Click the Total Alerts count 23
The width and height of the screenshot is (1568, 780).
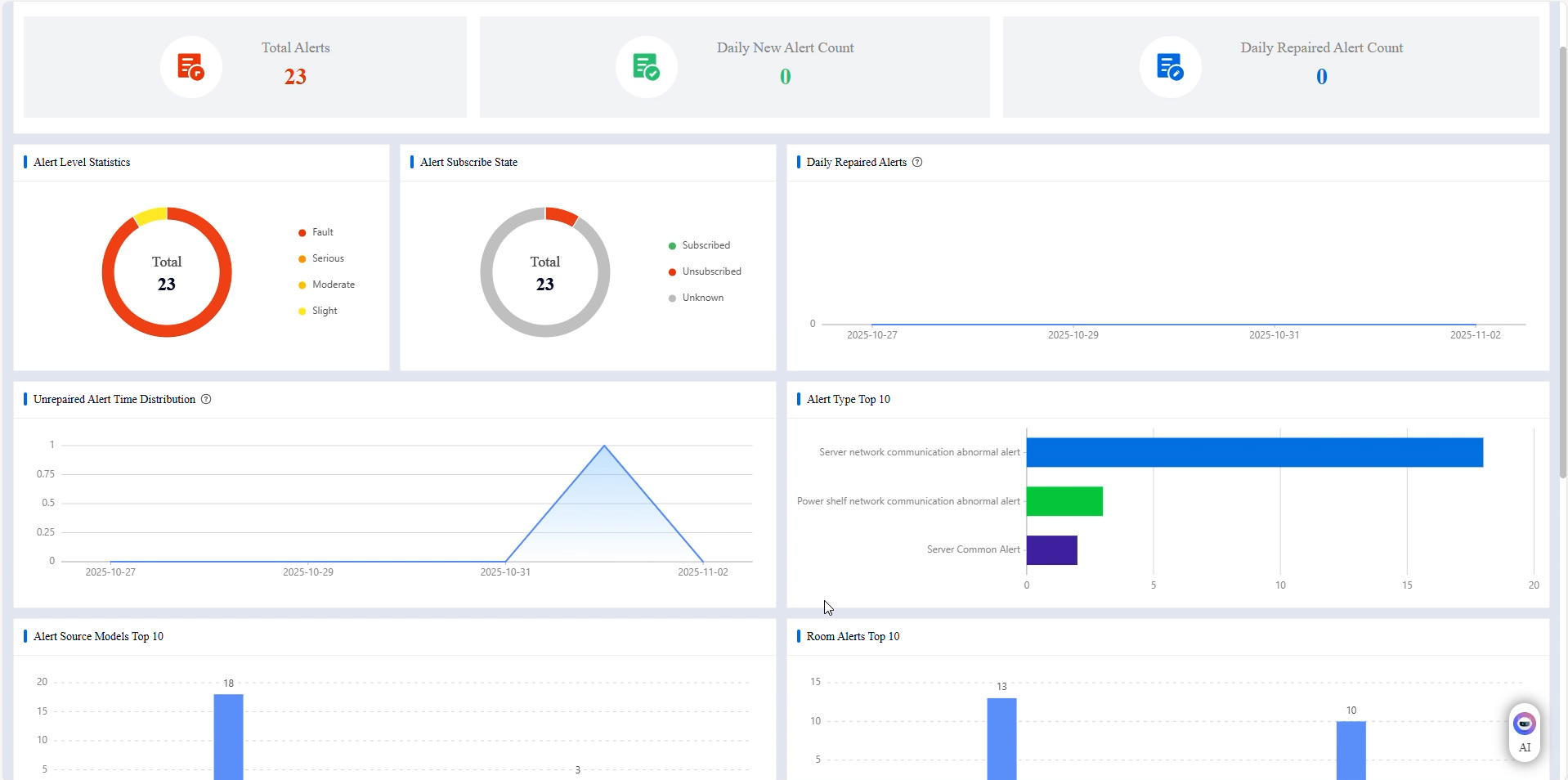[295, 77]
